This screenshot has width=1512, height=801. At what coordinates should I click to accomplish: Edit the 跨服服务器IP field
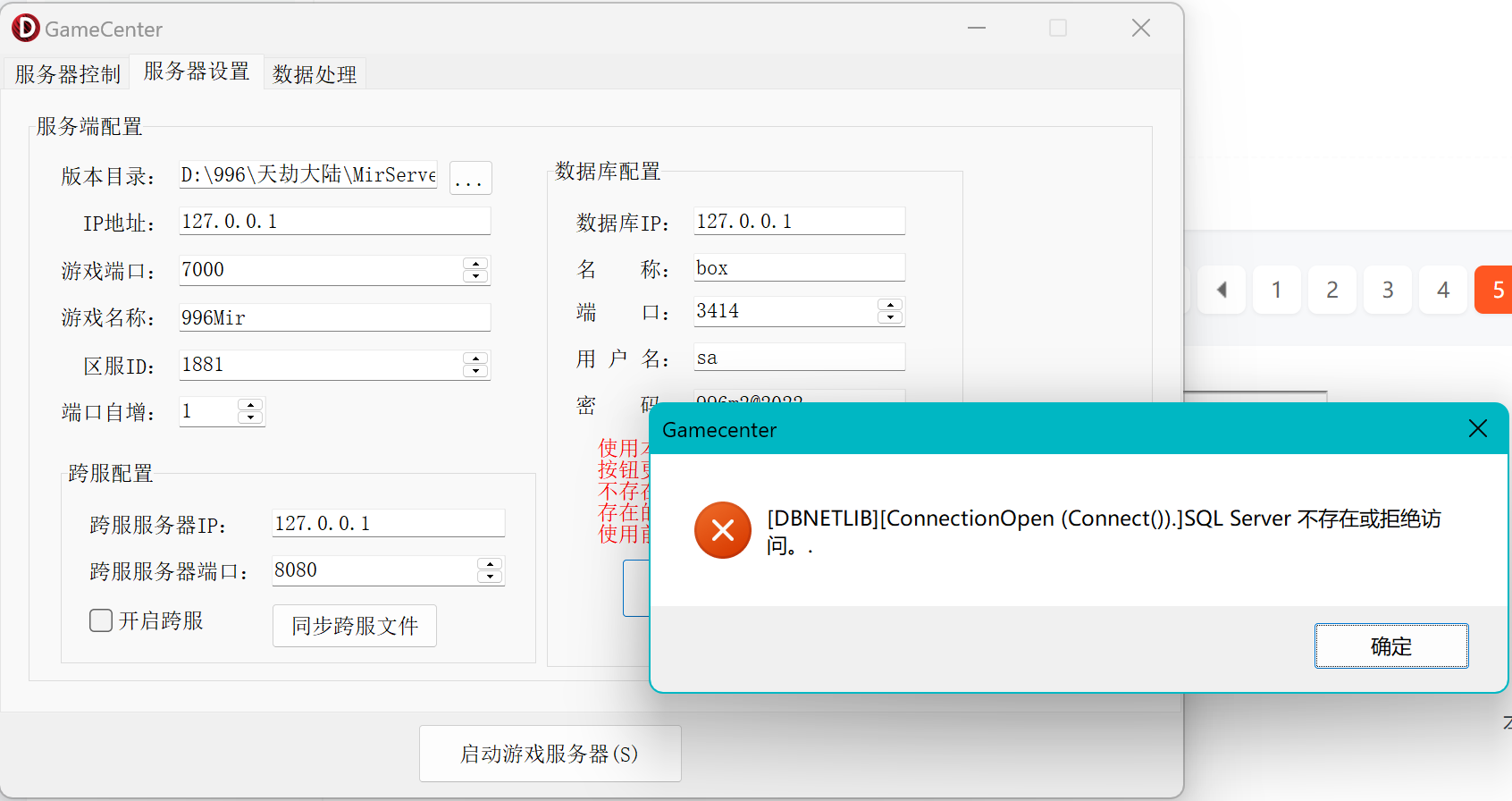coord(389,523)
